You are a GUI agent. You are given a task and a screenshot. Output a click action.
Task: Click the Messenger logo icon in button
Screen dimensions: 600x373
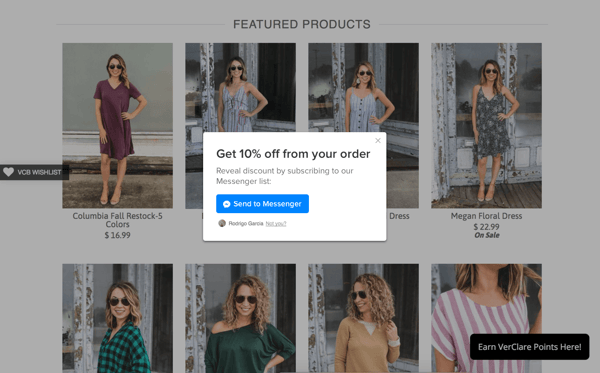click(x=227, y=204)
